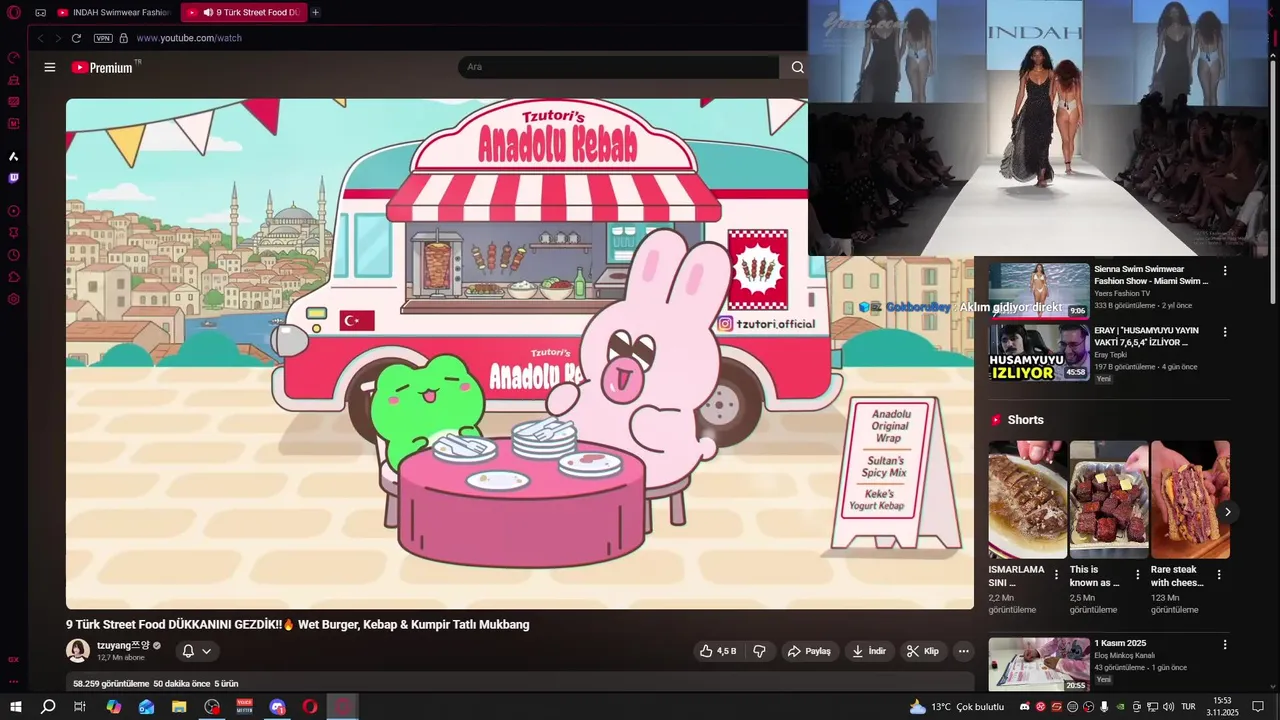This screenshot has height=720, width=1280.
Task: Switch to INDAH Swimwear Fashion tab
Action: [115, 13]
